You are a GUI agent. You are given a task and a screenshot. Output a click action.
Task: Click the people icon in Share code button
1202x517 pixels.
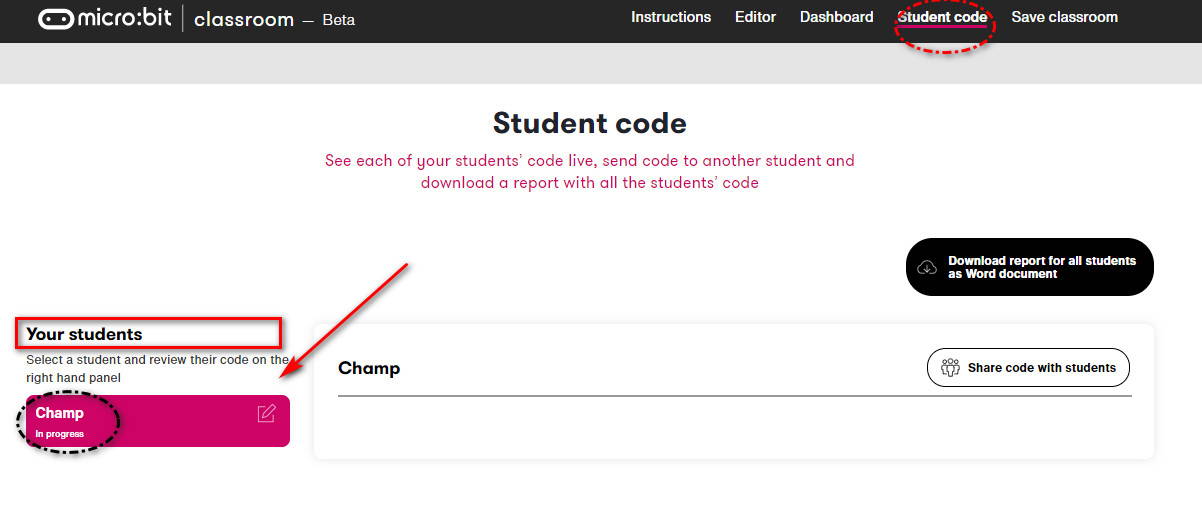pyautogui.click(x=950, y=367)
